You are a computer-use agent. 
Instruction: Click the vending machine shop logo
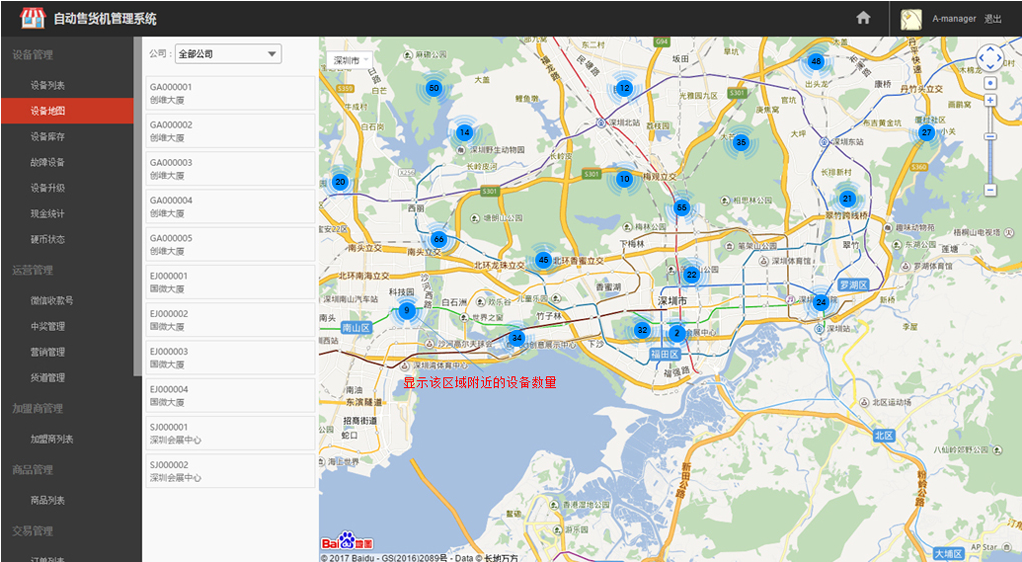pos(33,18)
